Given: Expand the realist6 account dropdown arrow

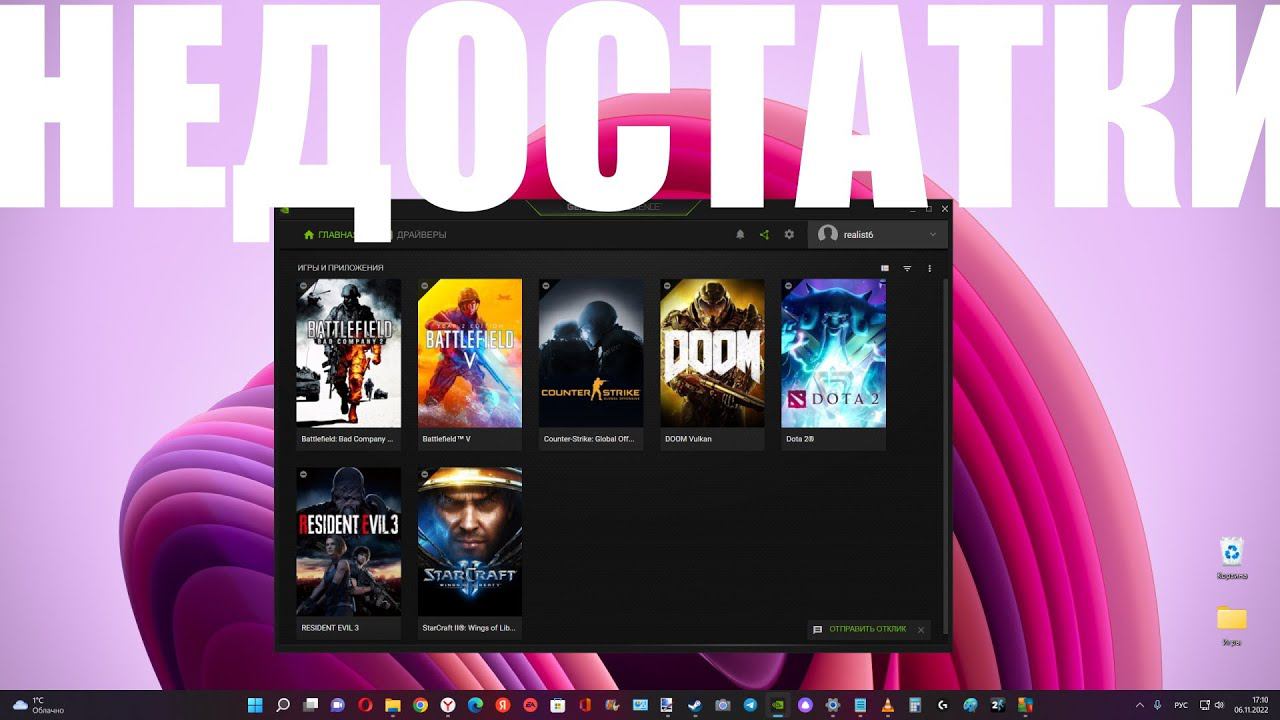Looking at the screenshot, I should click(x=933, y=234).
